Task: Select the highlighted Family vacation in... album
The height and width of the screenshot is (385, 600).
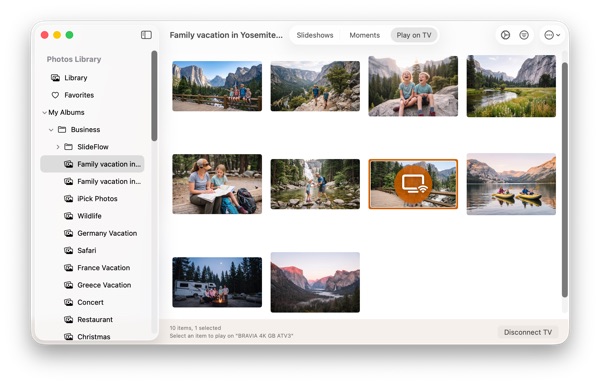Action: coord(92,164)
